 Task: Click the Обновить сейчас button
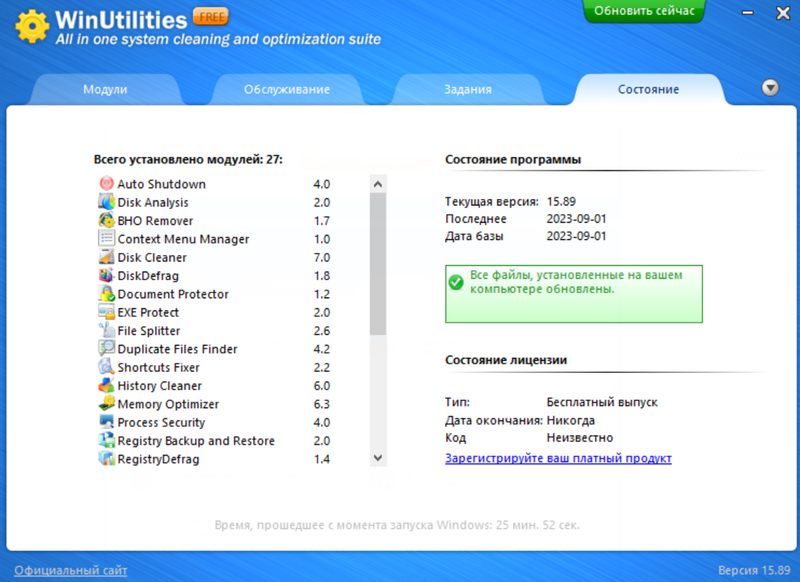click(644, 11)
